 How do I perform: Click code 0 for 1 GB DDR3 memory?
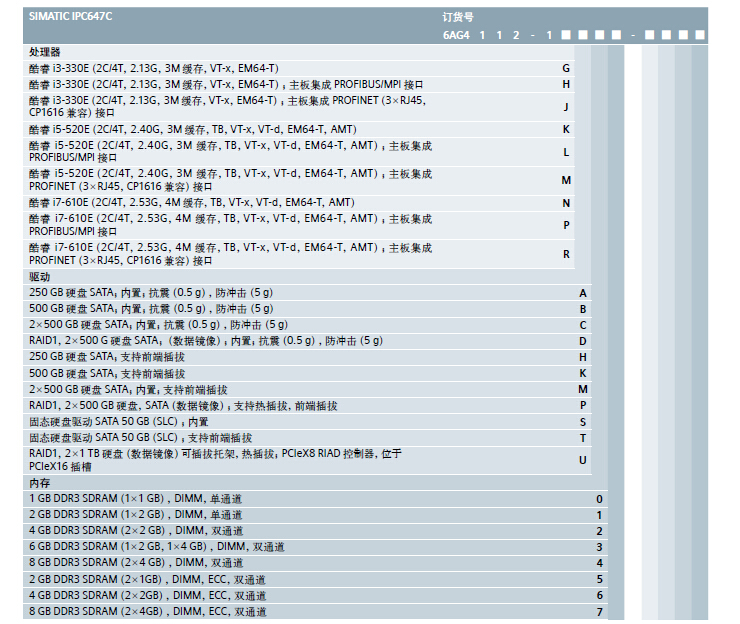point(600,499)
